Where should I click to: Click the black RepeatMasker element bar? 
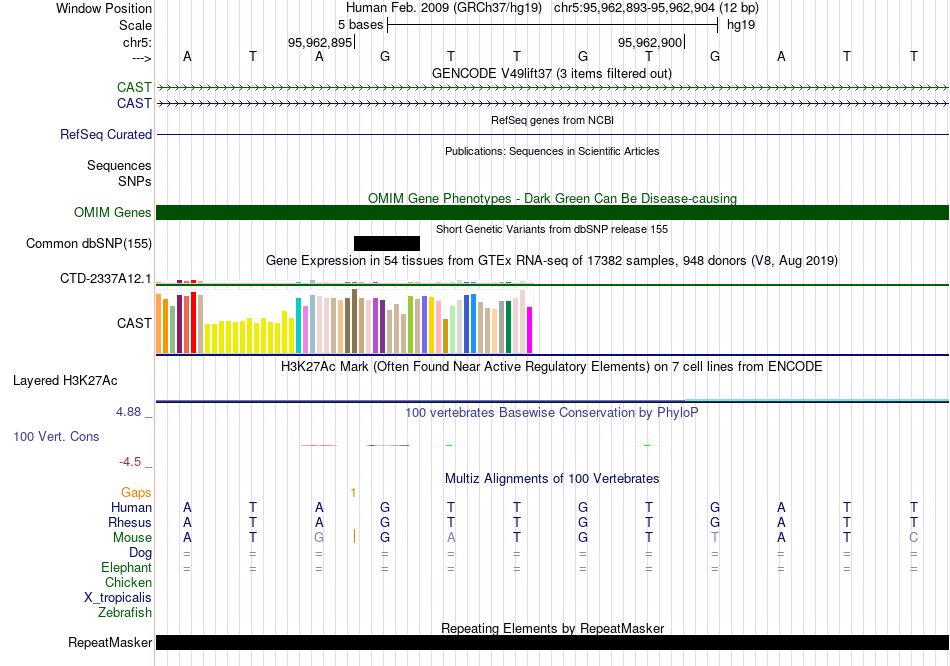point(552,642)
